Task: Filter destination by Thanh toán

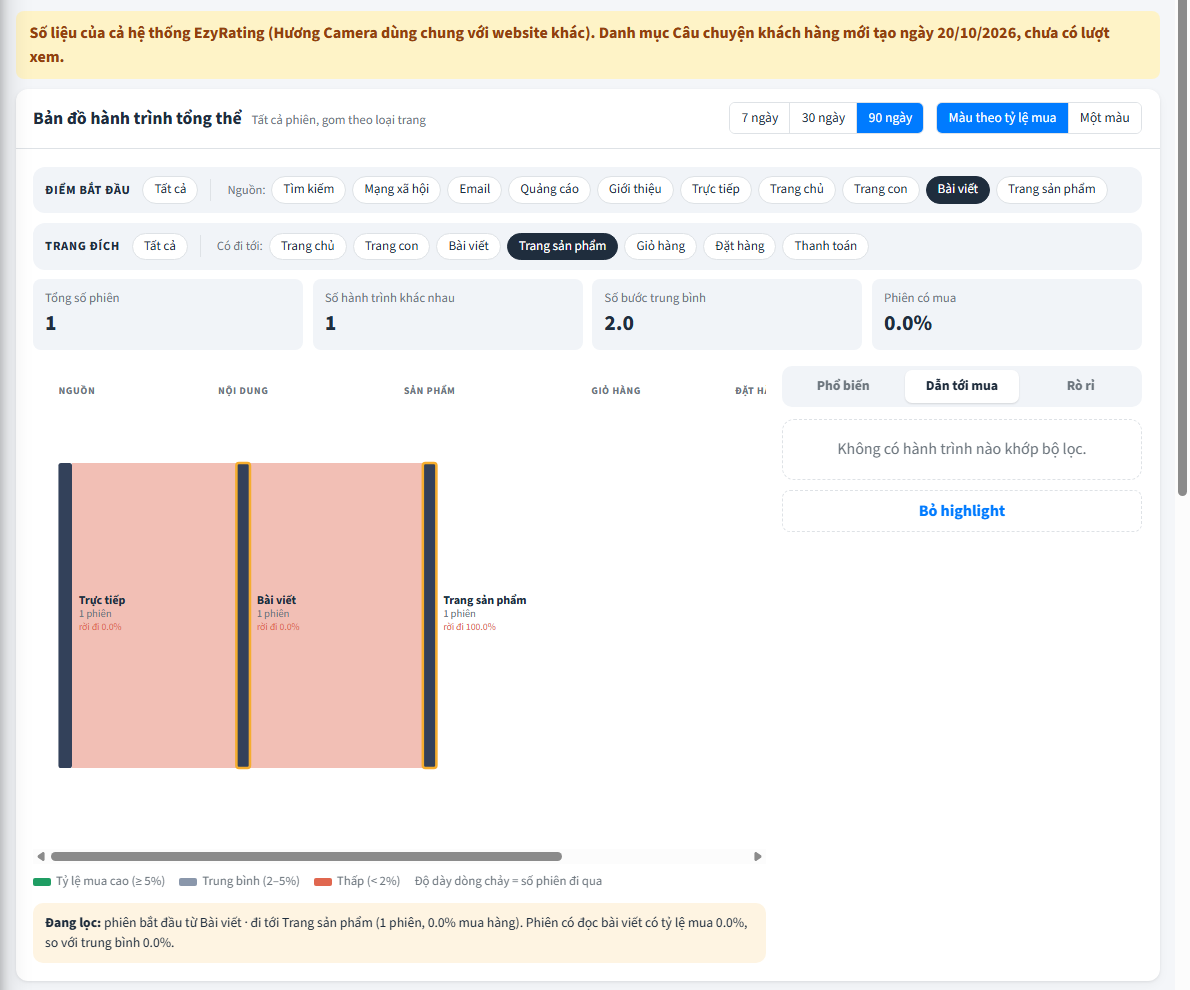Action: point(826,246)
